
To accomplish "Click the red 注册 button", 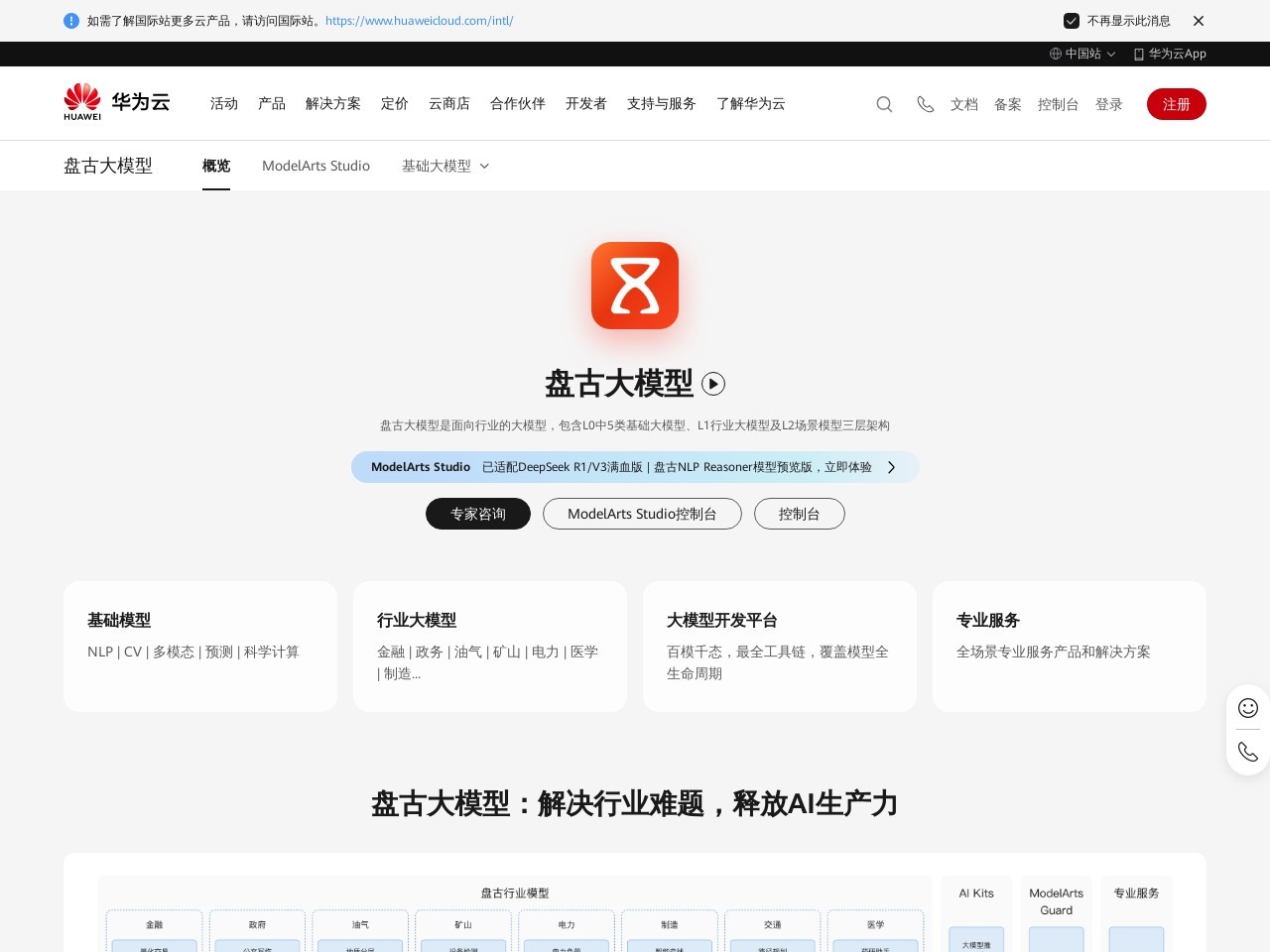I will click(1177, 104).
